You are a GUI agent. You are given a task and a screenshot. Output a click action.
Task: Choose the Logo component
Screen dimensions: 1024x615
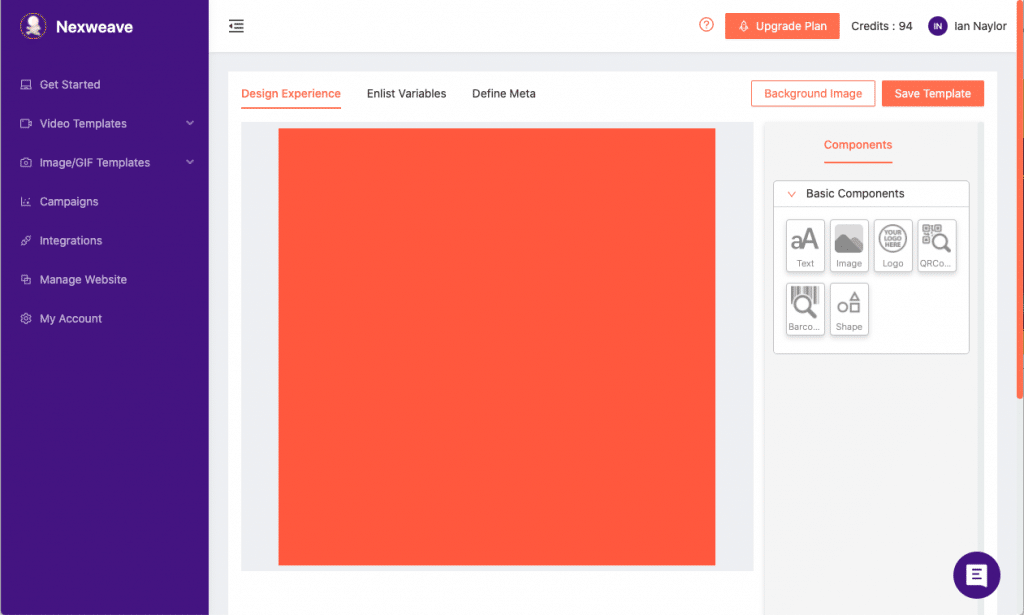(893, 245)
